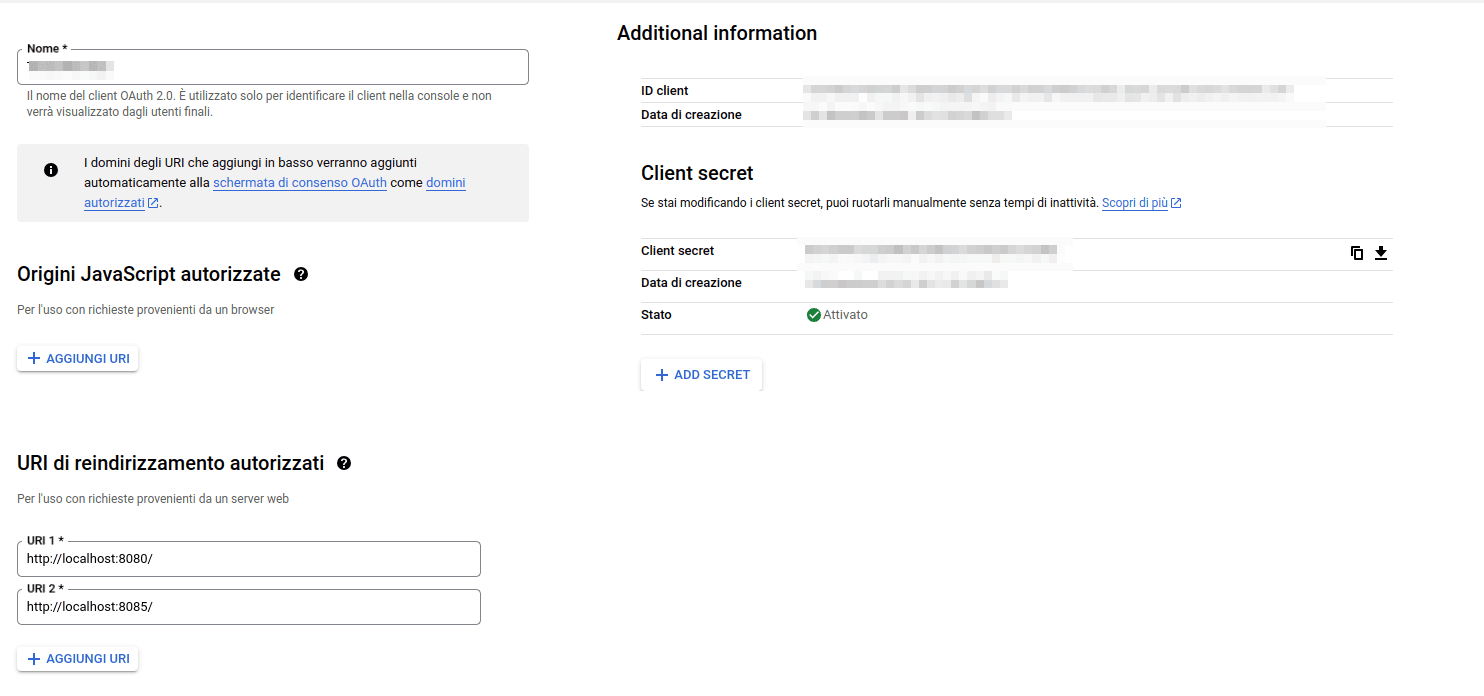Click the URI 1 localhost:8080 field

[248, 559]
